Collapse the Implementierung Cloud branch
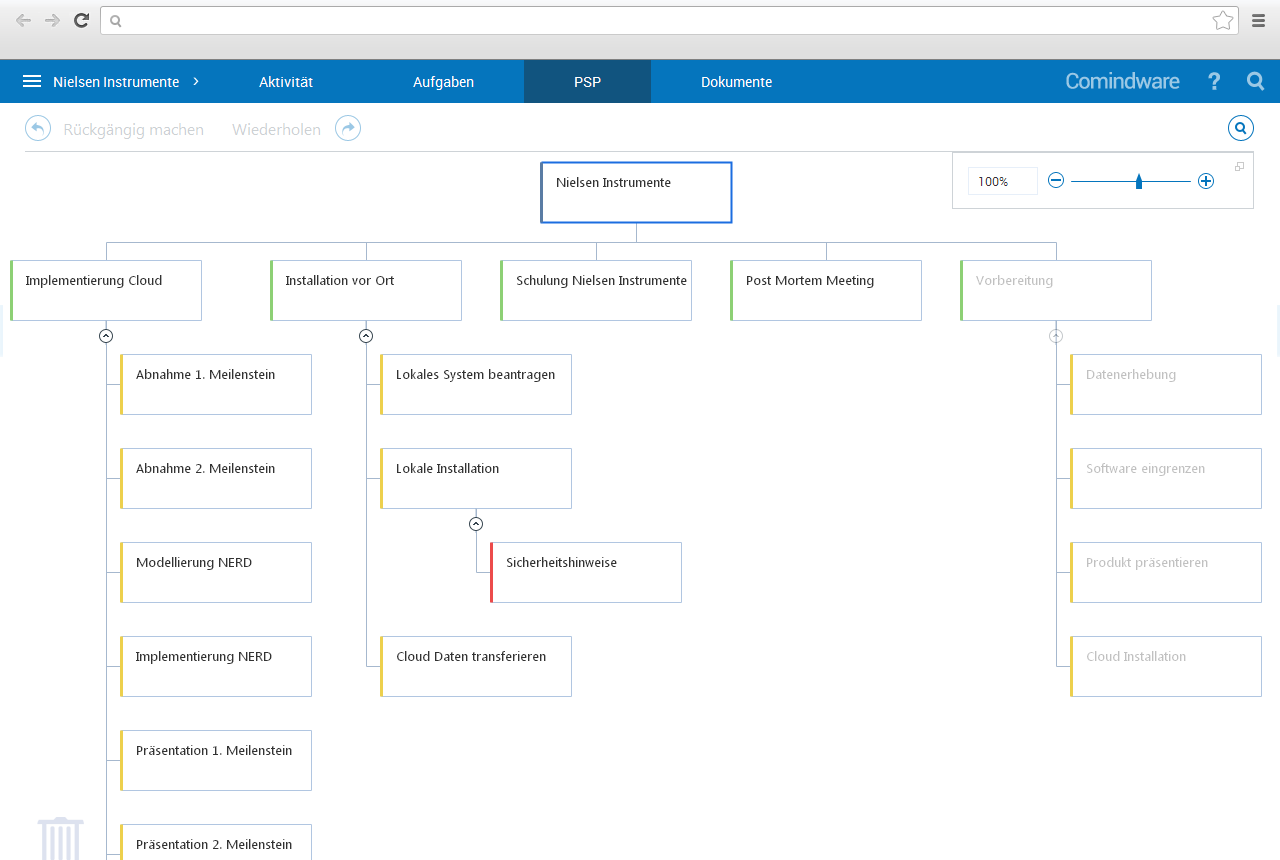1280x860 pixels. 106,336
